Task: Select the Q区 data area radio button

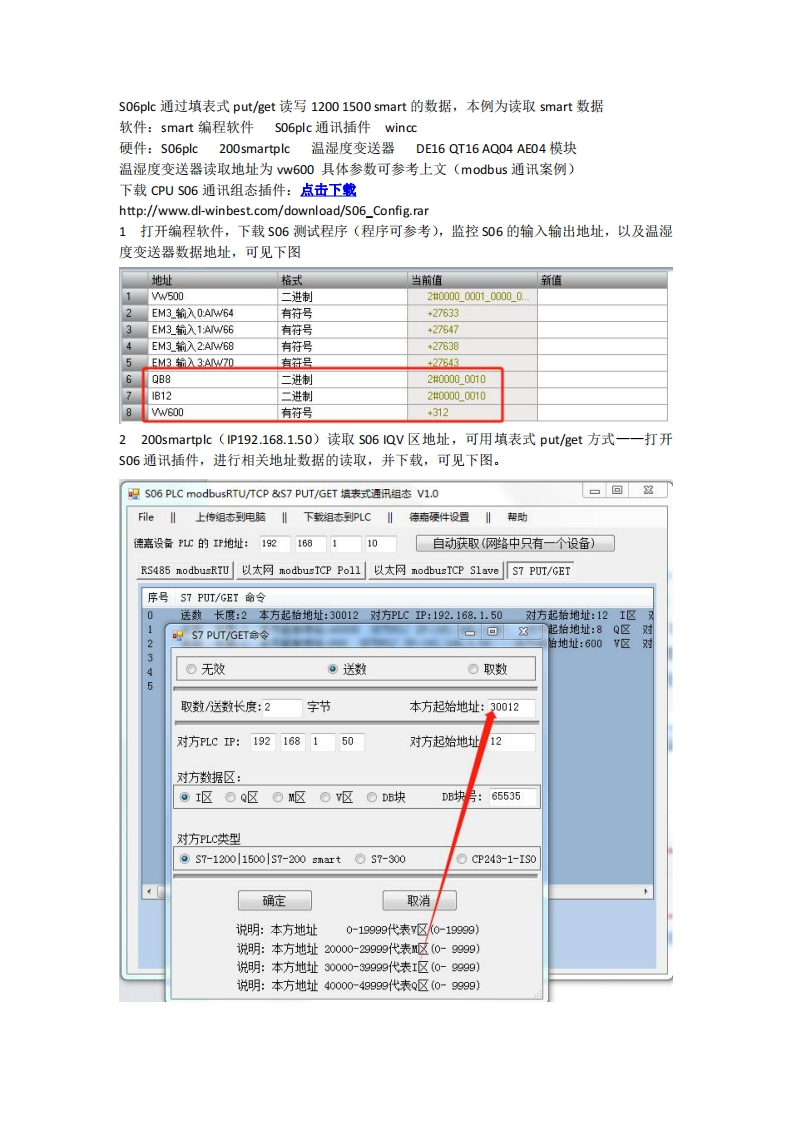Action: pyautogui.click(x=241, y=797)
